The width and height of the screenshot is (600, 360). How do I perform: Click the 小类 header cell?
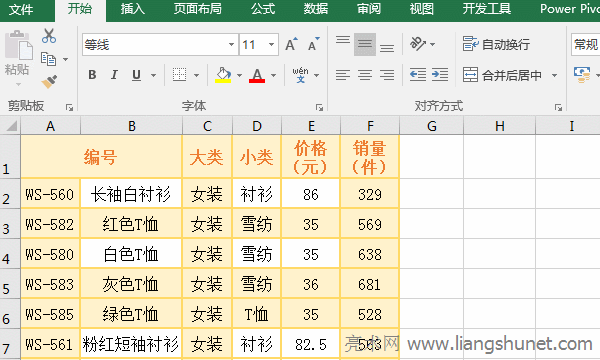pos(257,156)
